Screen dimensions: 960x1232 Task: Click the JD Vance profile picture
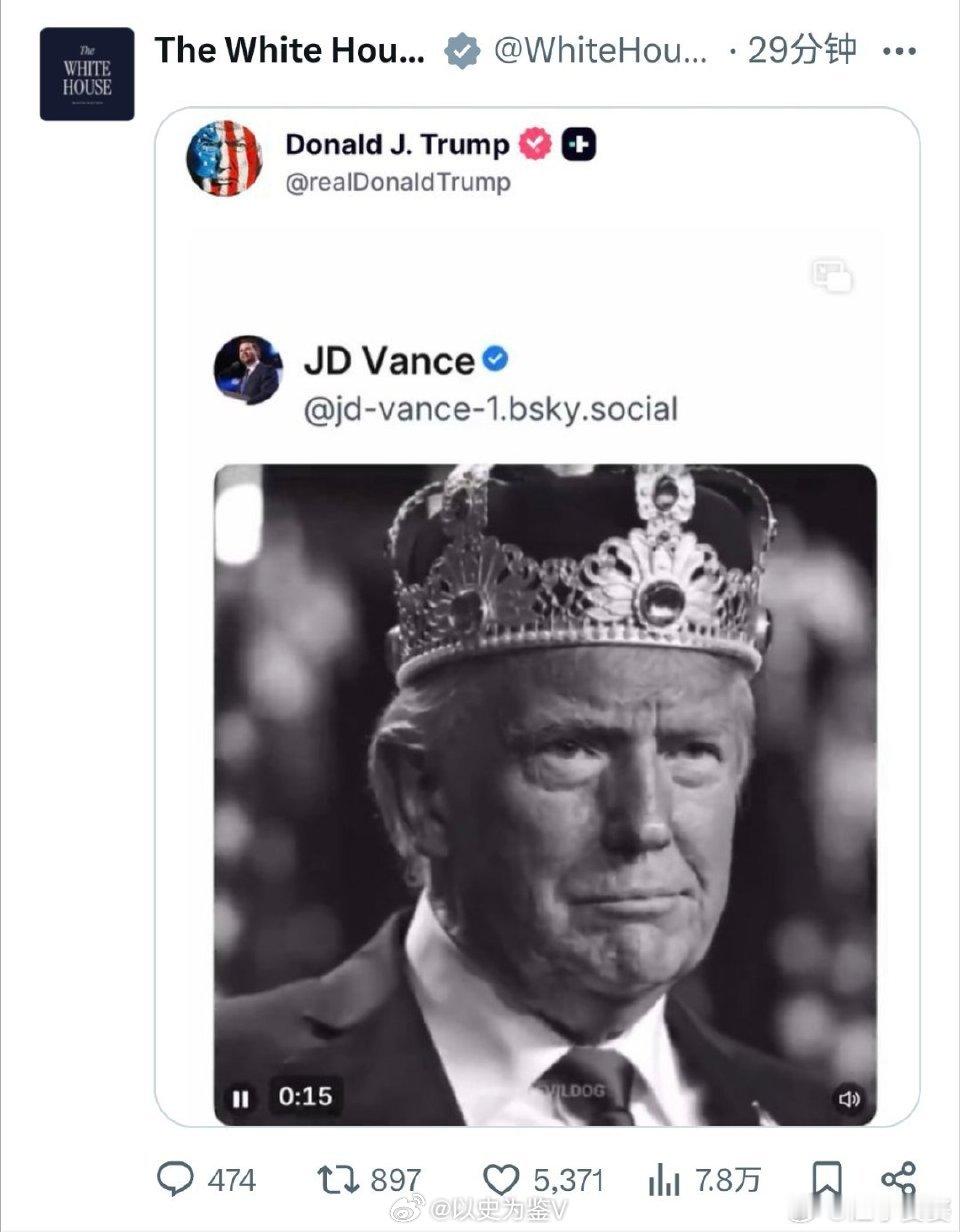coord(248,370)
